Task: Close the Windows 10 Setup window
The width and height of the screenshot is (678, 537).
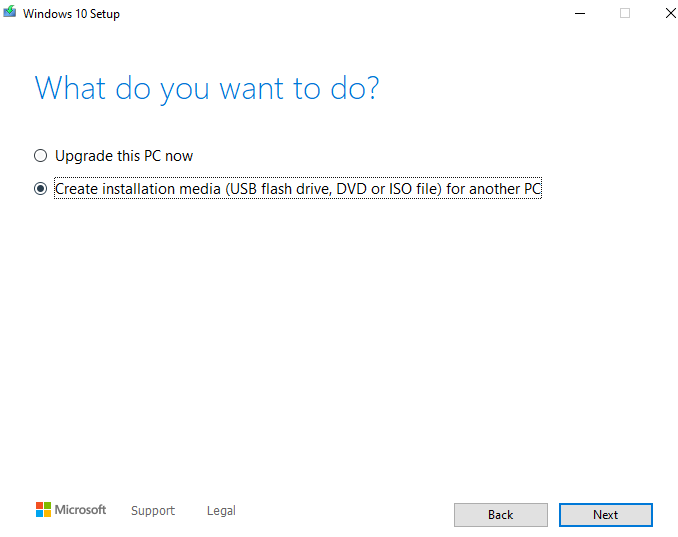Action: (x=671, y=13)
